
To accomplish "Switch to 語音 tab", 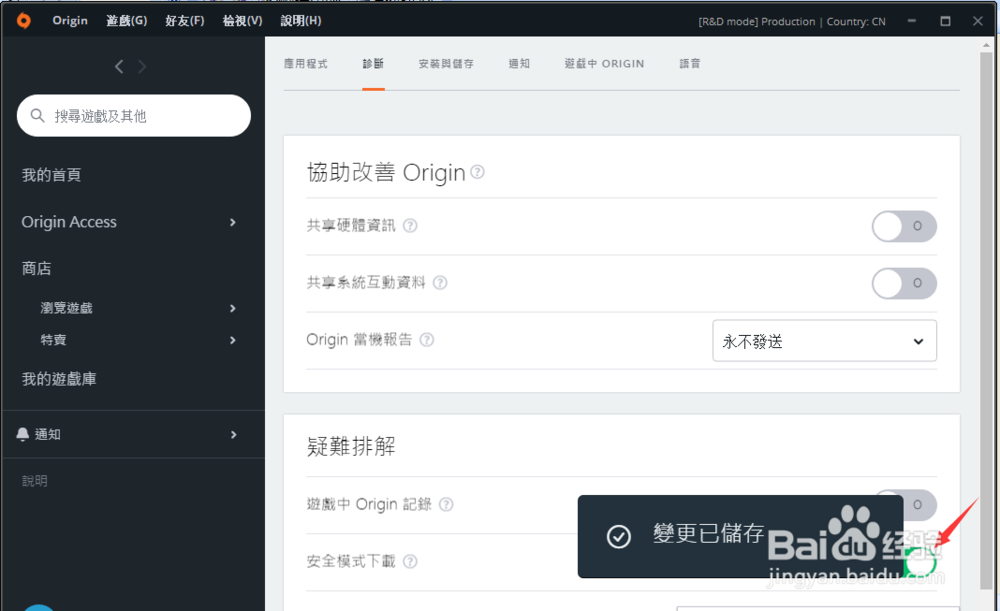I will [690, 64].
